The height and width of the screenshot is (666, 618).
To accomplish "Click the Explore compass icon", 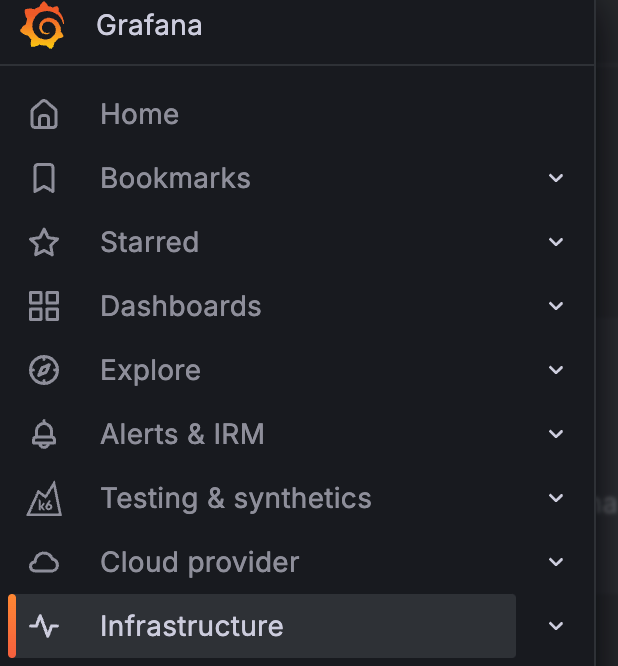I will (44, 370).
